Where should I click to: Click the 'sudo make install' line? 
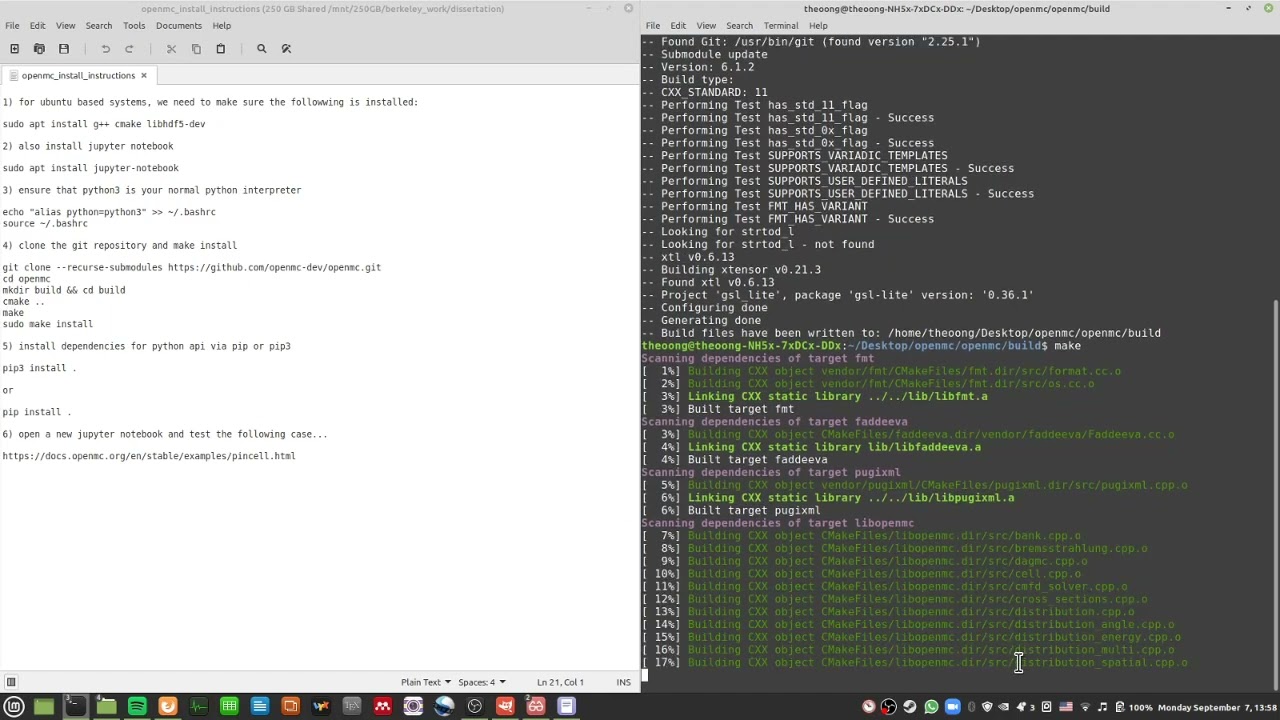47,324
